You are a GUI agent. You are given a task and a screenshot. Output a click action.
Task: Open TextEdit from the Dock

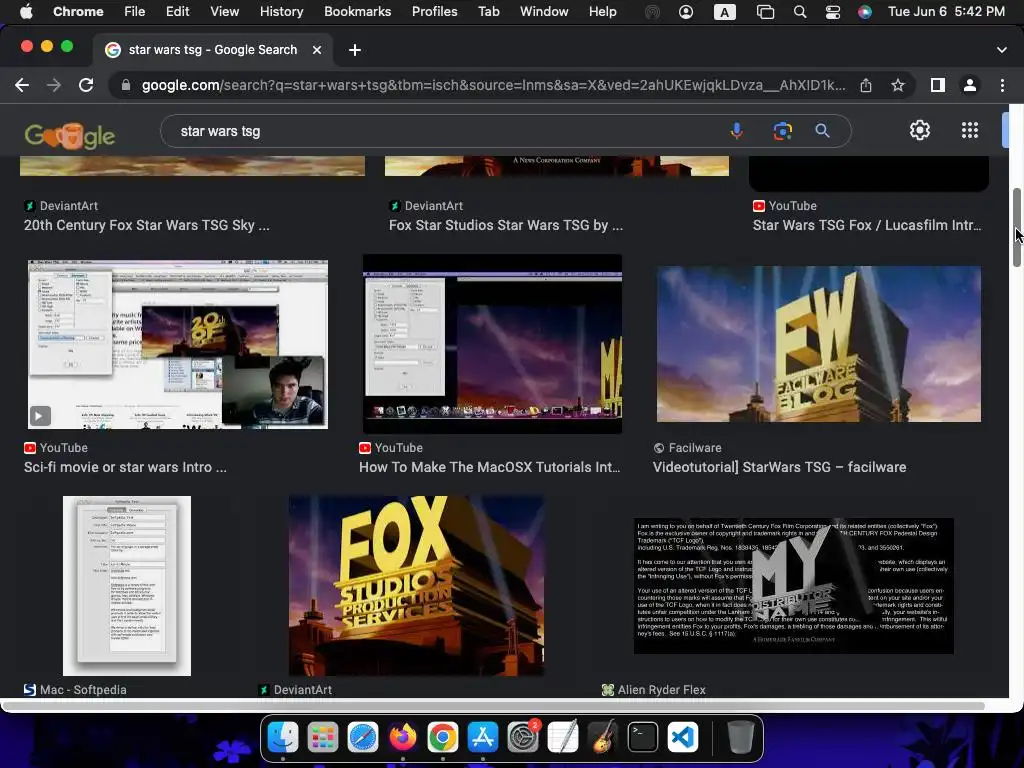pyautogui.click(x=563, y=737)
